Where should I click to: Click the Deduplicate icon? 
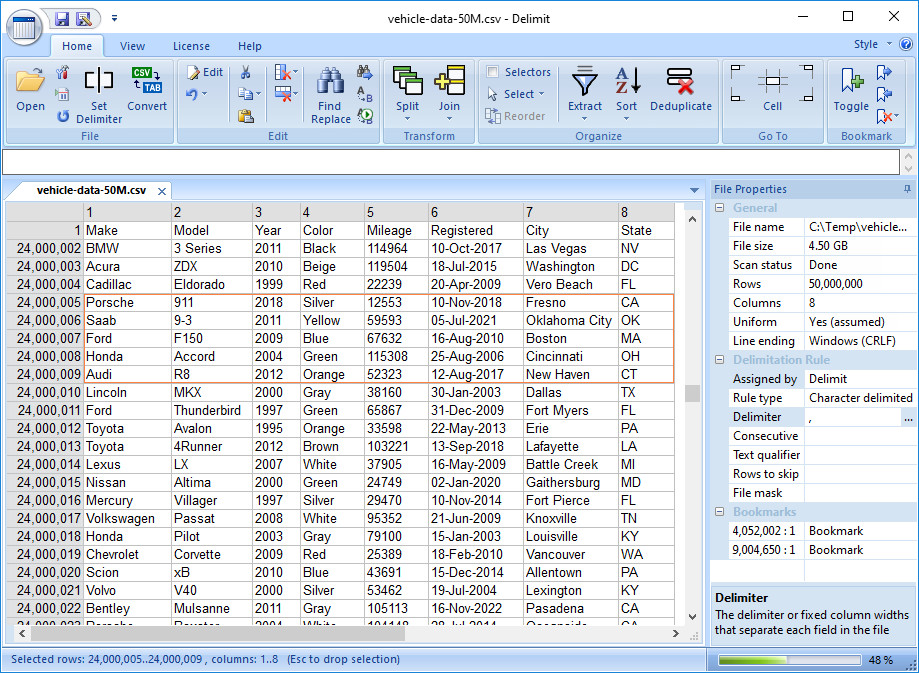680,81
